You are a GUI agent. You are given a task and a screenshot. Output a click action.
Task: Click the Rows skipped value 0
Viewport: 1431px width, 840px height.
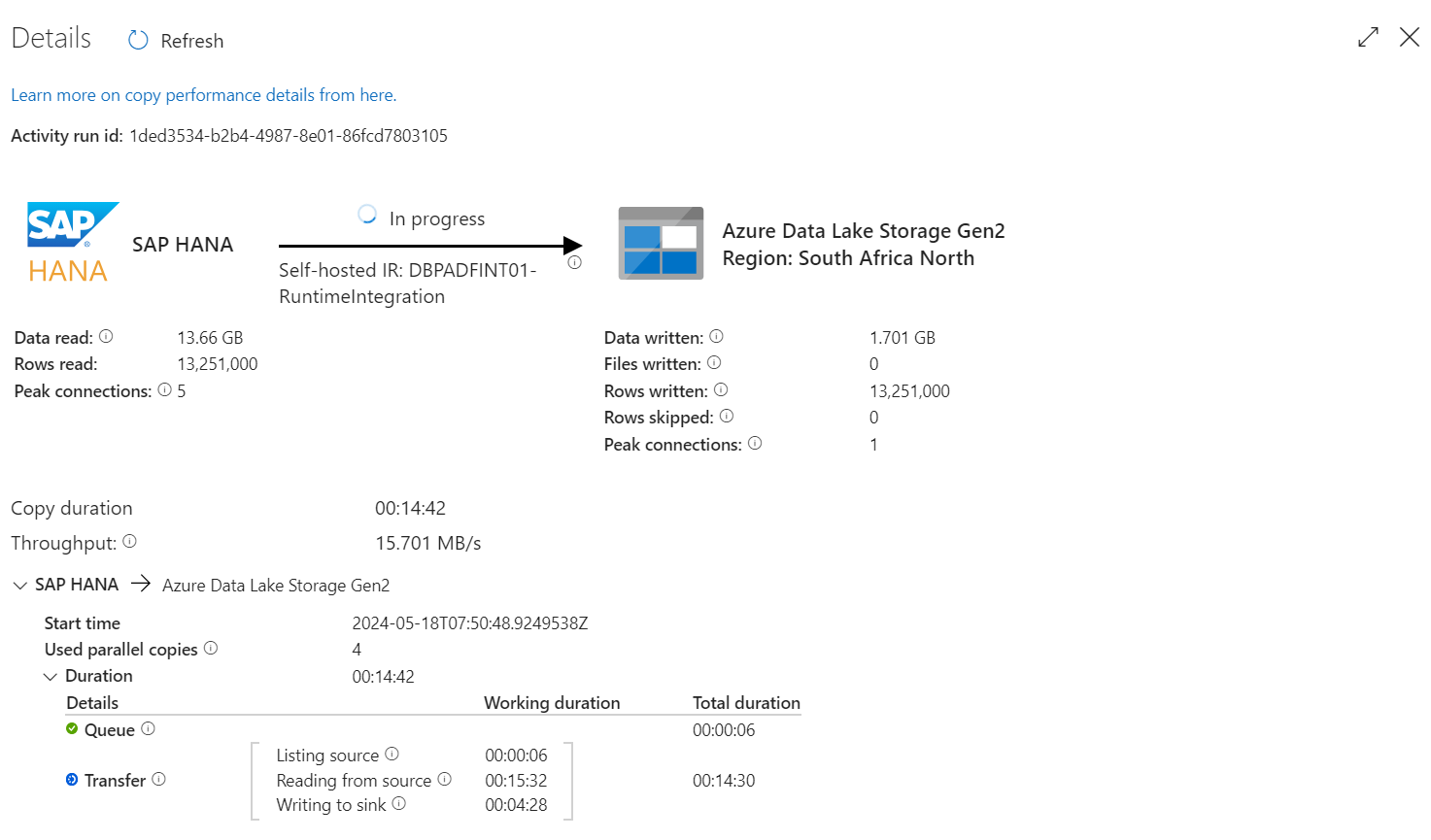click(x=873, y=418)
